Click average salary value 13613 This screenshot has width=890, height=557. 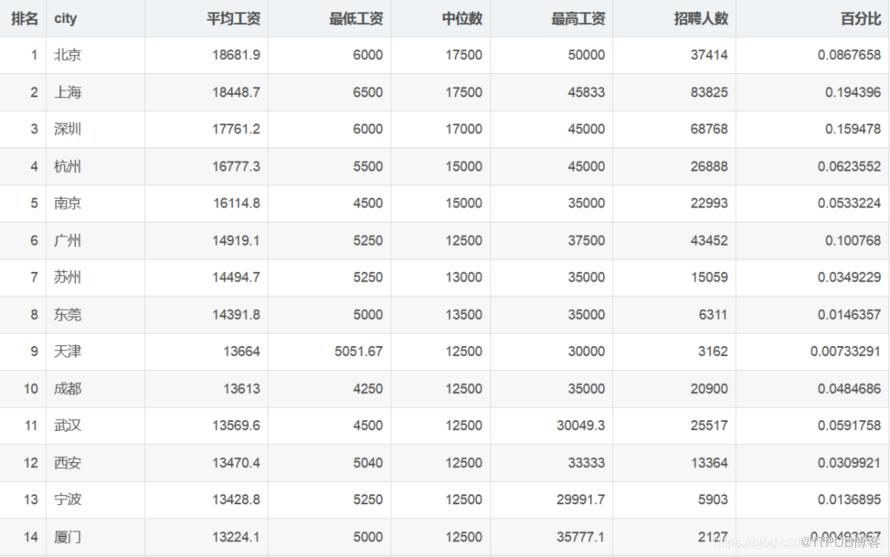coord(242,389)
